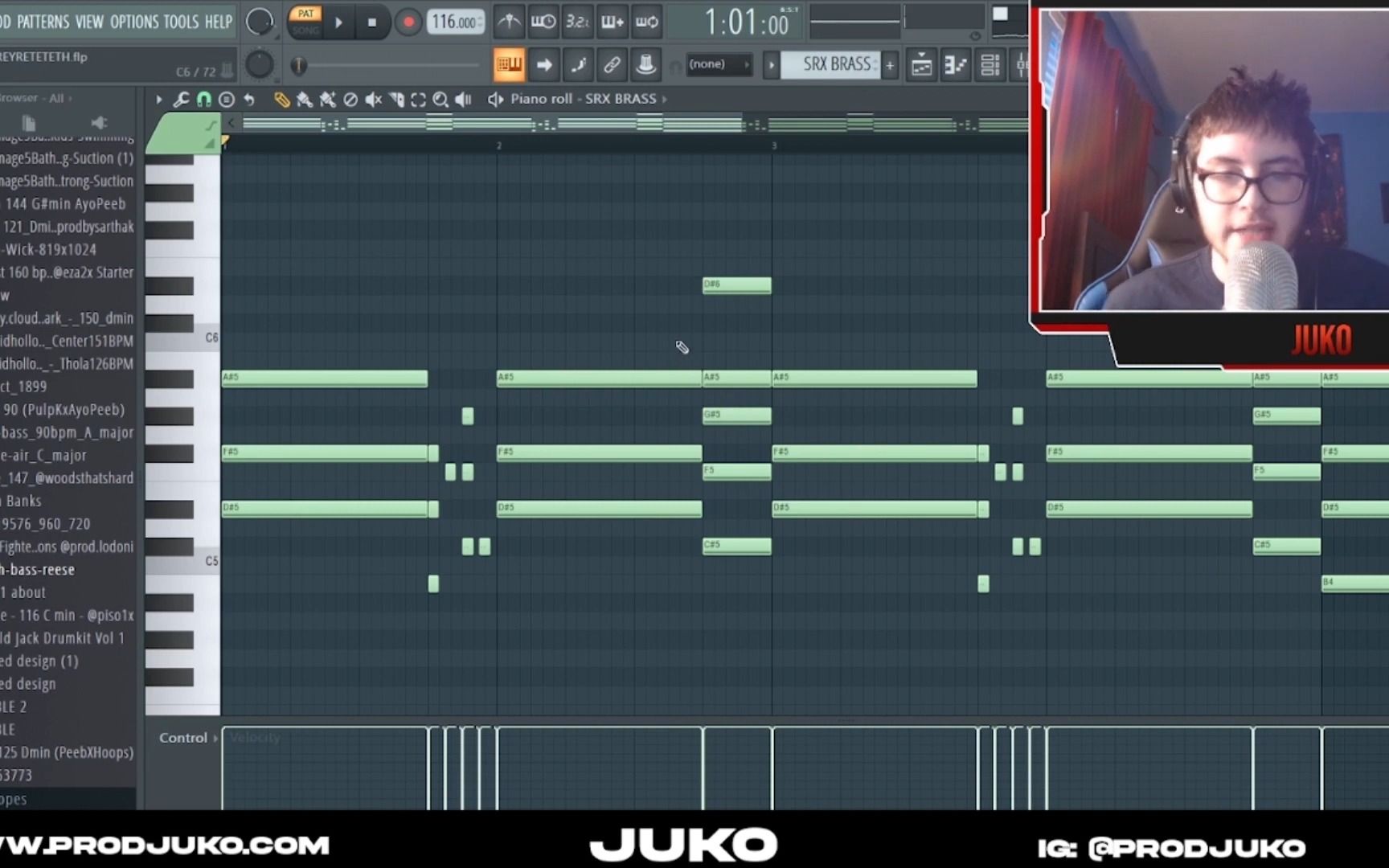The height and width of the screenshot is (868, 1389).
Task: Select the Select marquee tool
Action: [418, 99]
